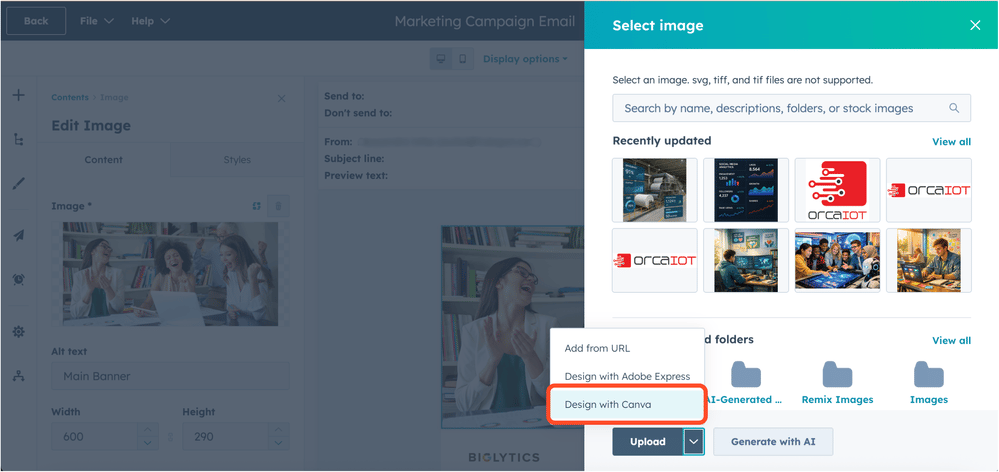Click the Subject line label
999x472 pixels.
(354, 159)
